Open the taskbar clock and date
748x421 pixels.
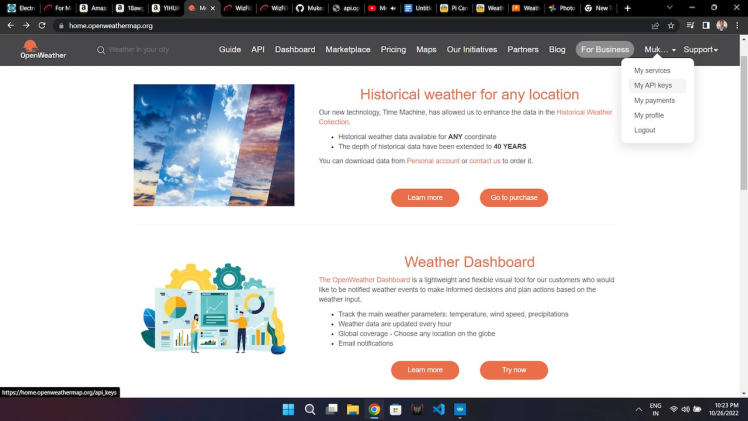coord(726,409)
